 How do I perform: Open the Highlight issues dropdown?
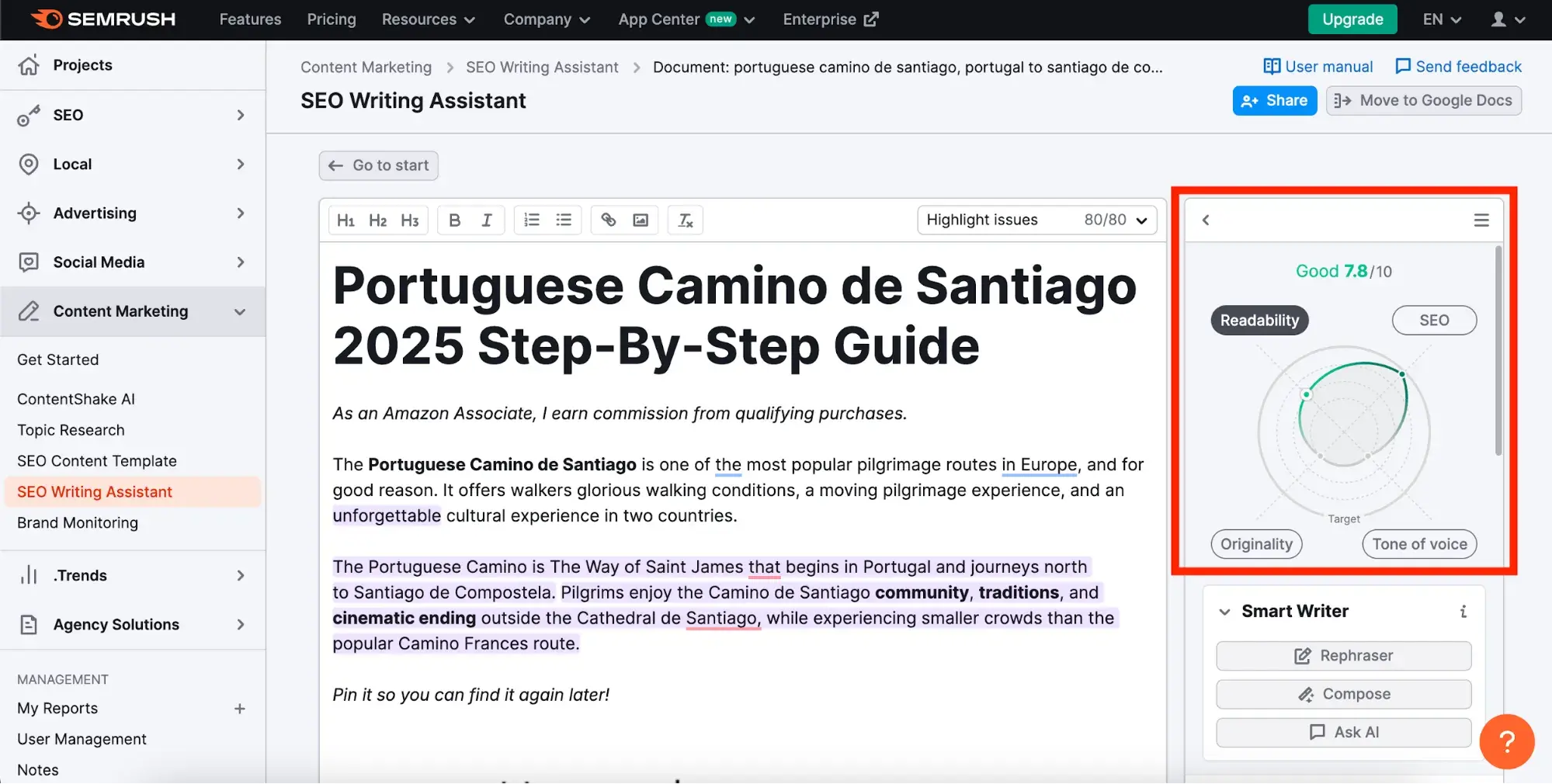(1036, 220)
